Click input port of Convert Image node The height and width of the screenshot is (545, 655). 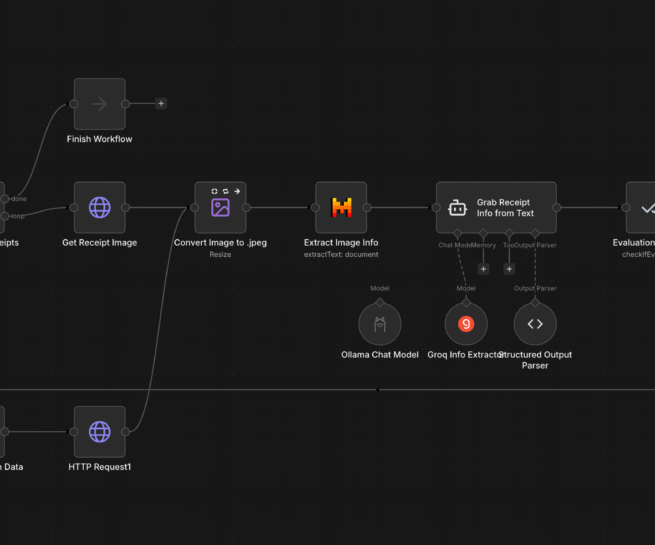point(194,207)
